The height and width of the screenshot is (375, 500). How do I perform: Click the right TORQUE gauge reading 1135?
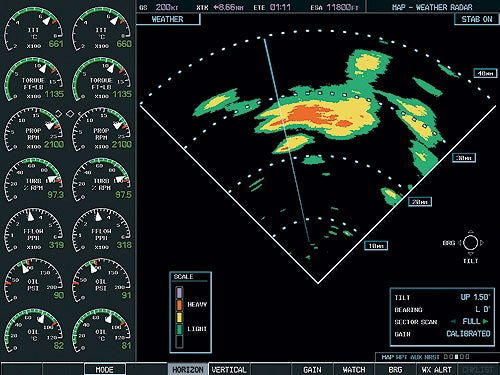(102, 80)
